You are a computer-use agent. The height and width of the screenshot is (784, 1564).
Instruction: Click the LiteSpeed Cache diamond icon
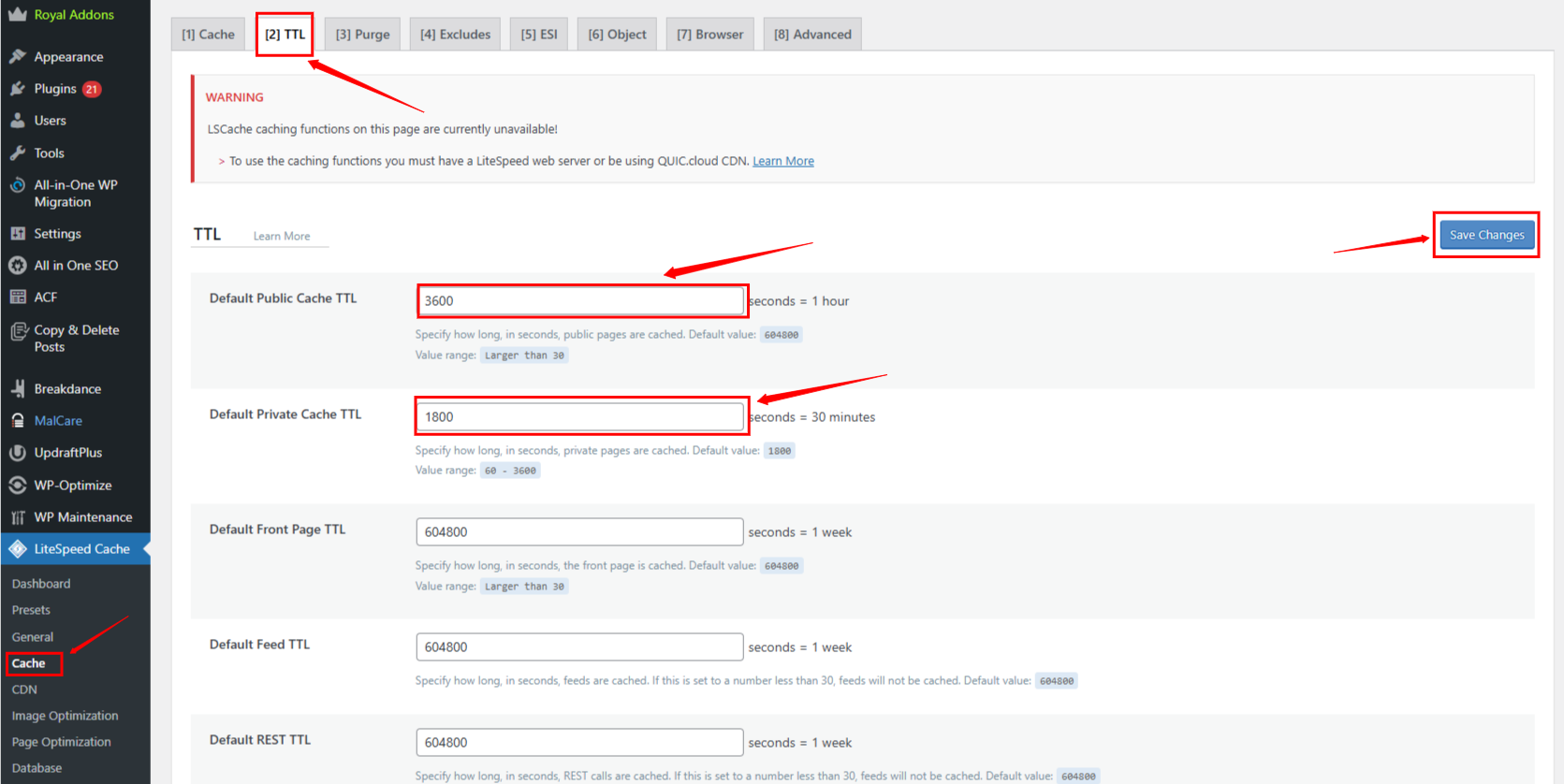point(17,549)
